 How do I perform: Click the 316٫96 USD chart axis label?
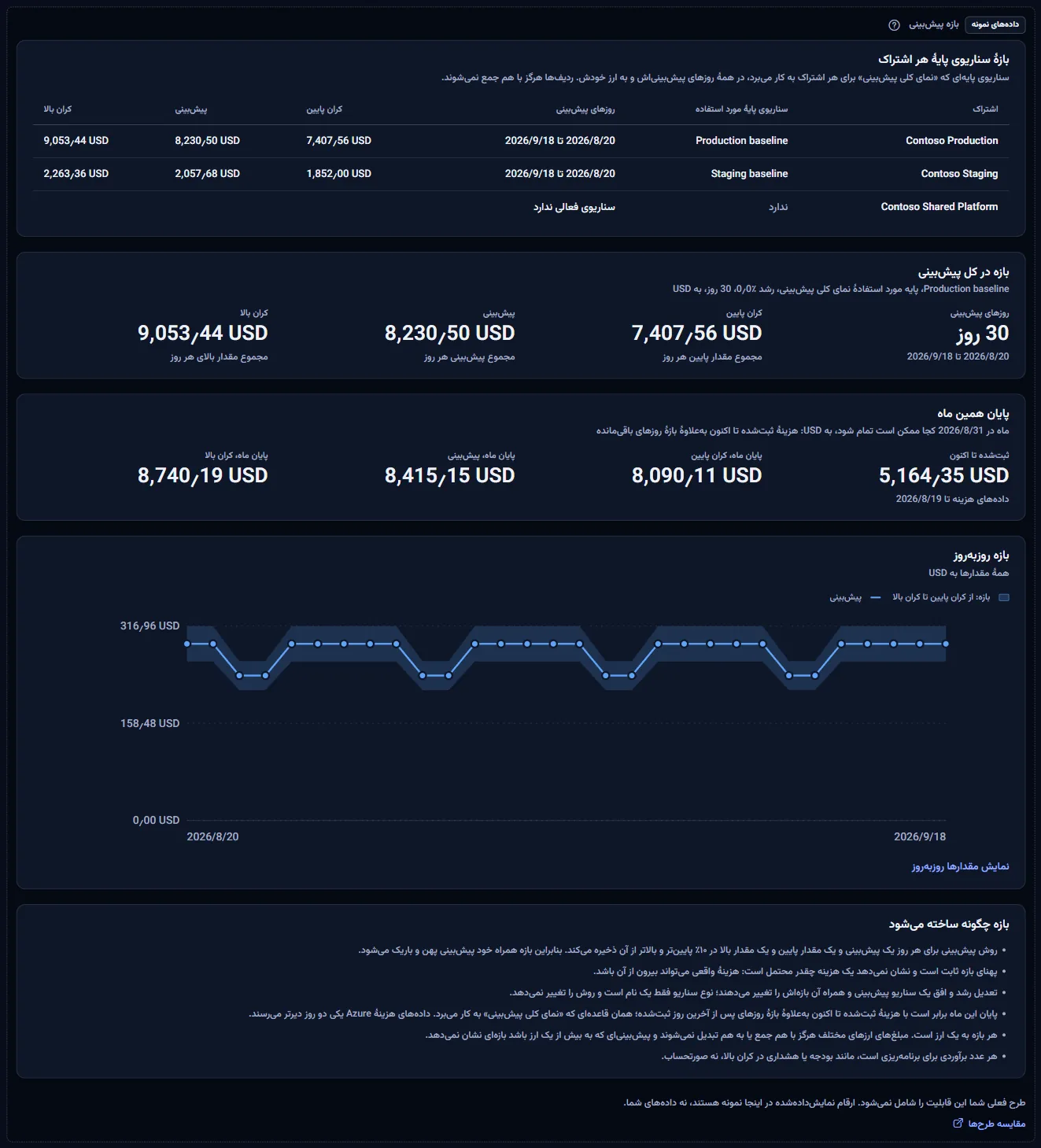point(150,626)
